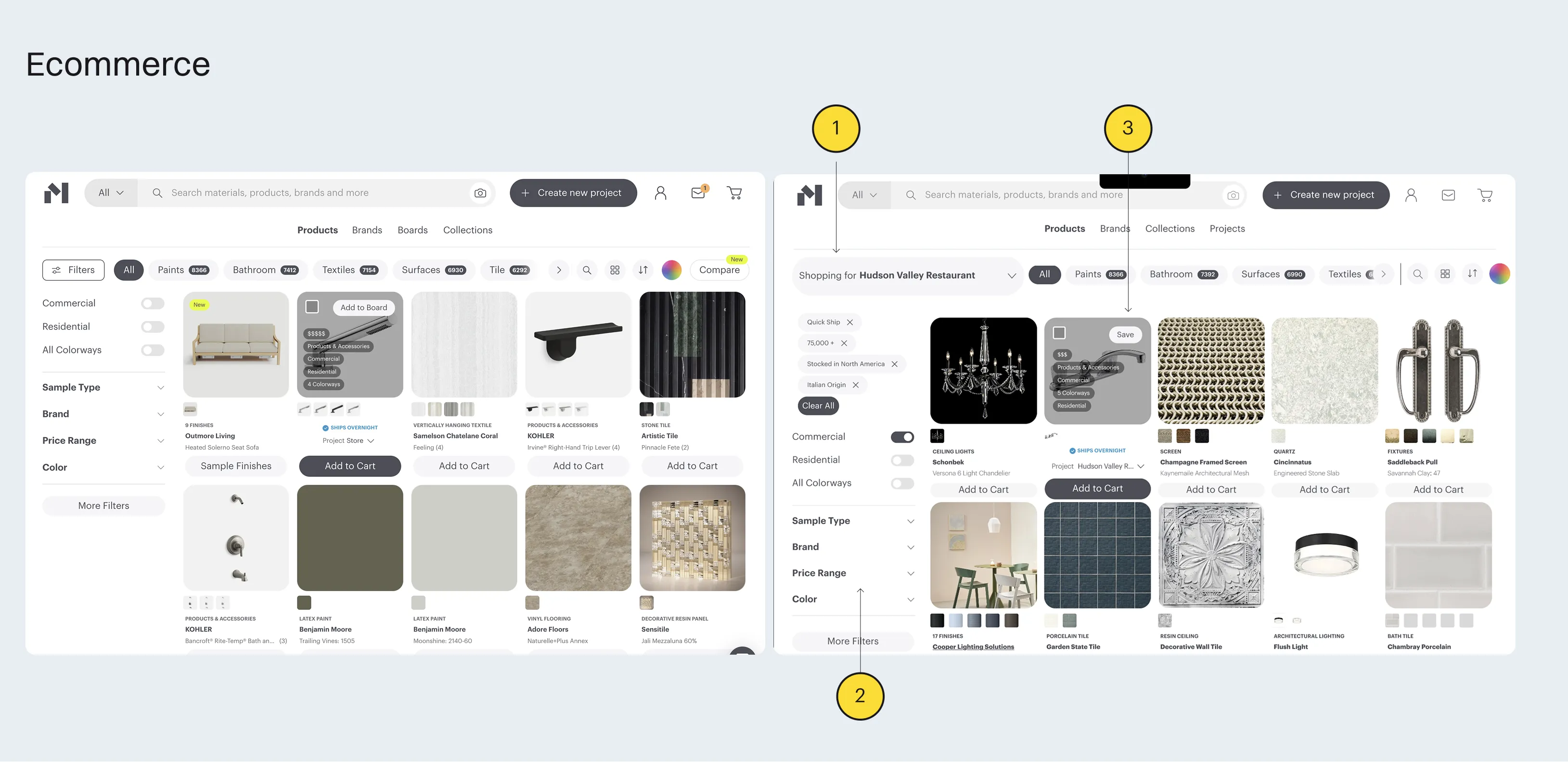
Task: Open Shopping for Hudson Valley Restaurant dropdown
Action: [907, 276]
